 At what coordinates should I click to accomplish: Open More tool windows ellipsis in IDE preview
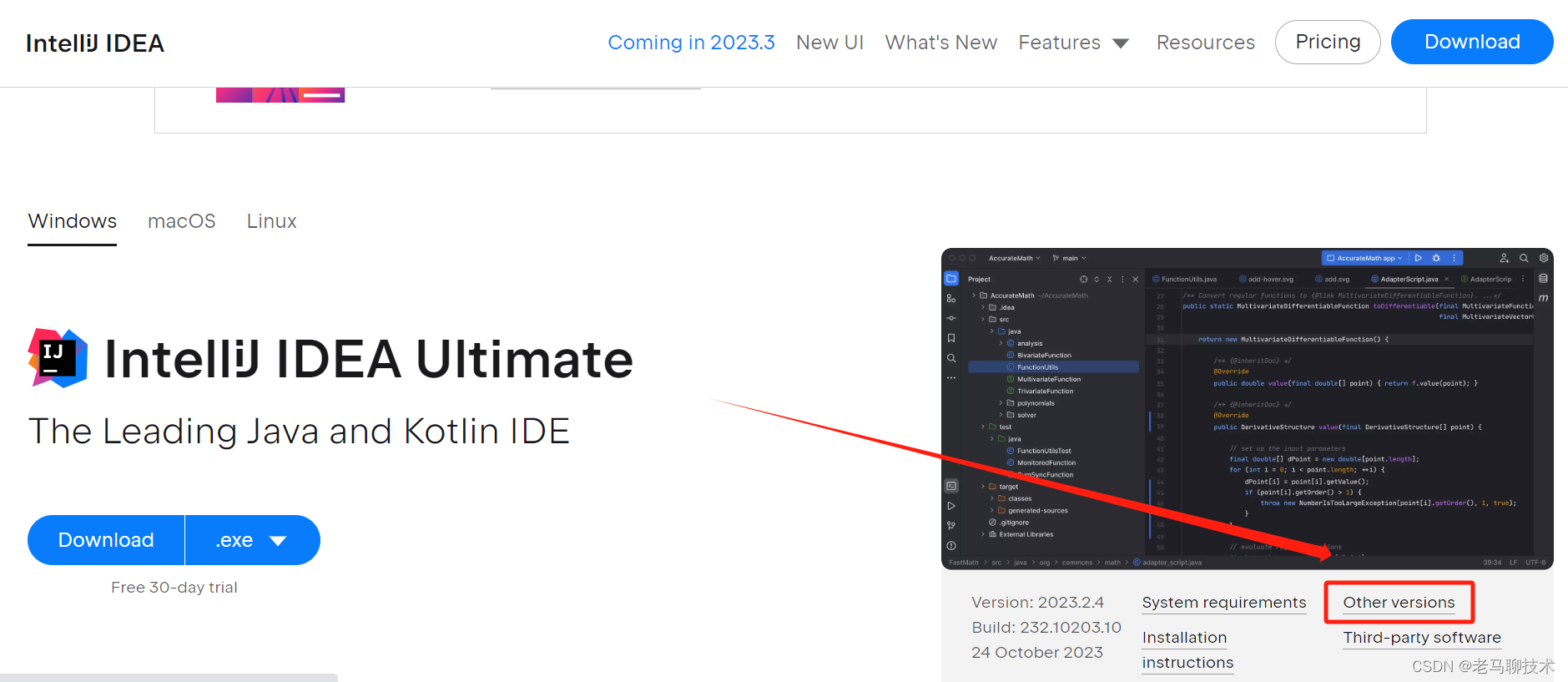(951, 378)
